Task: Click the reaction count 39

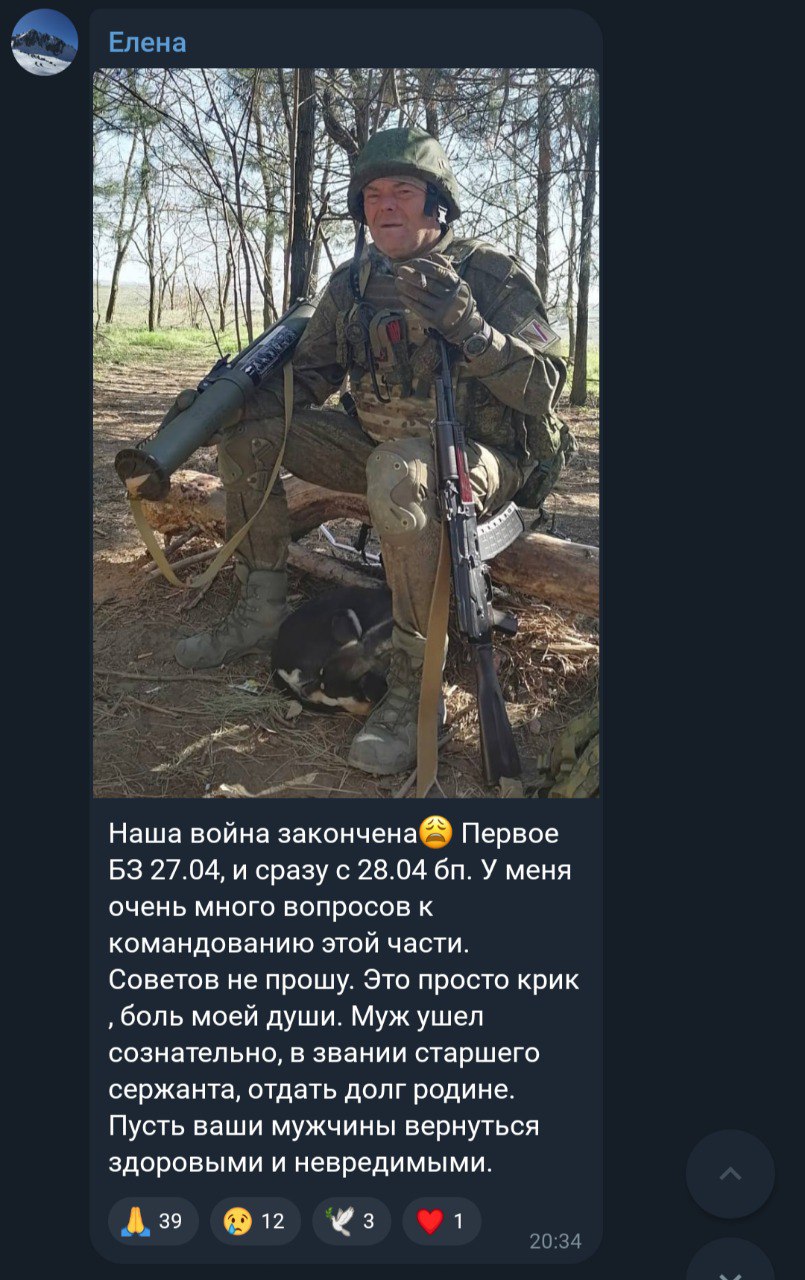Action: click(x=170, y=1221)
